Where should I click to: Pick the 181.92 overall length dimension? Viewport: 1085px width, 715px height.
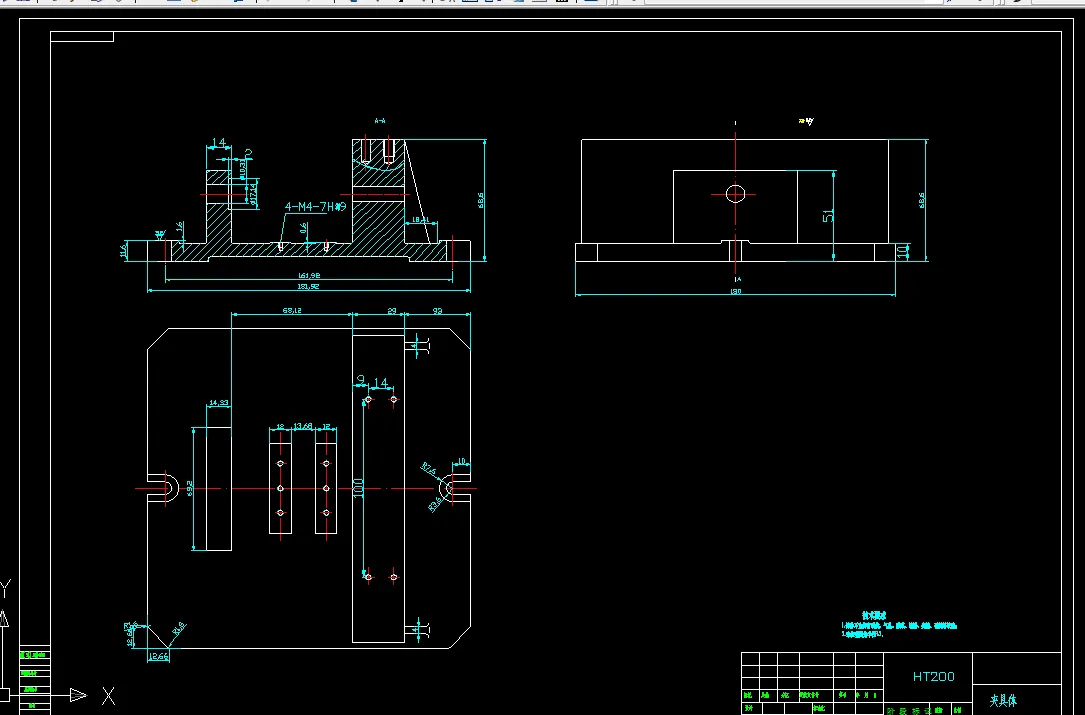click(309, 286)
